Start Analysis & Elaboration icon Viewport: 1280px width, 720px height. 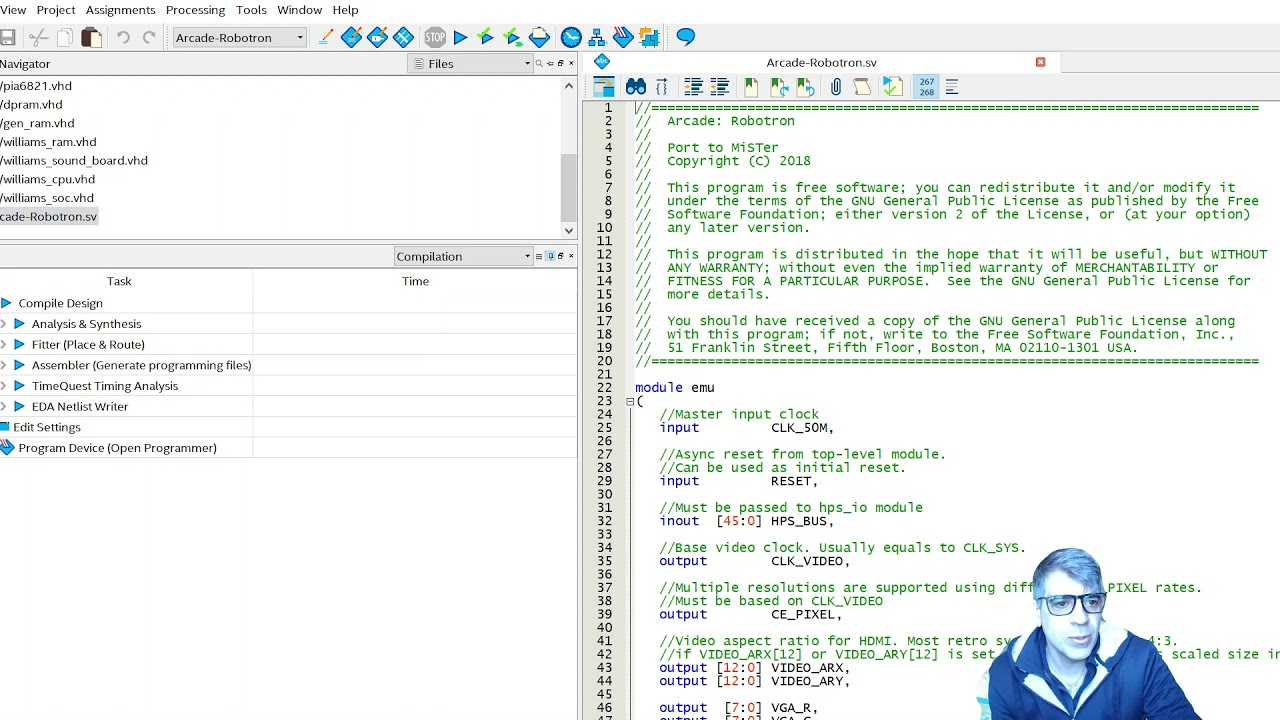(486, 38)
